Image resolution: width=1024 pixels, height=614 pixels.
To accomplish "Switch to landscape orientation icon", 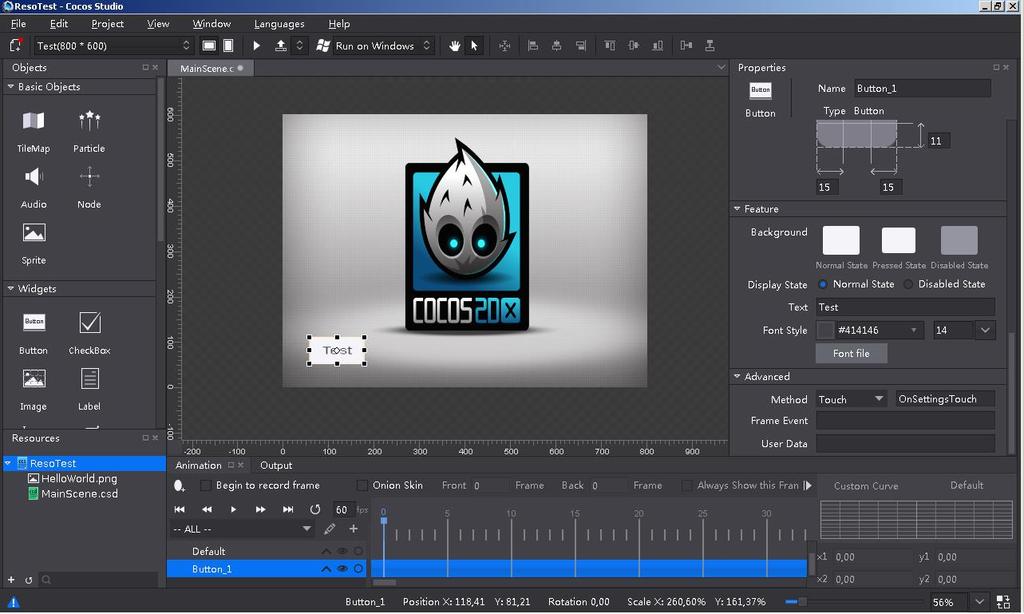I will tap(209, 46).
